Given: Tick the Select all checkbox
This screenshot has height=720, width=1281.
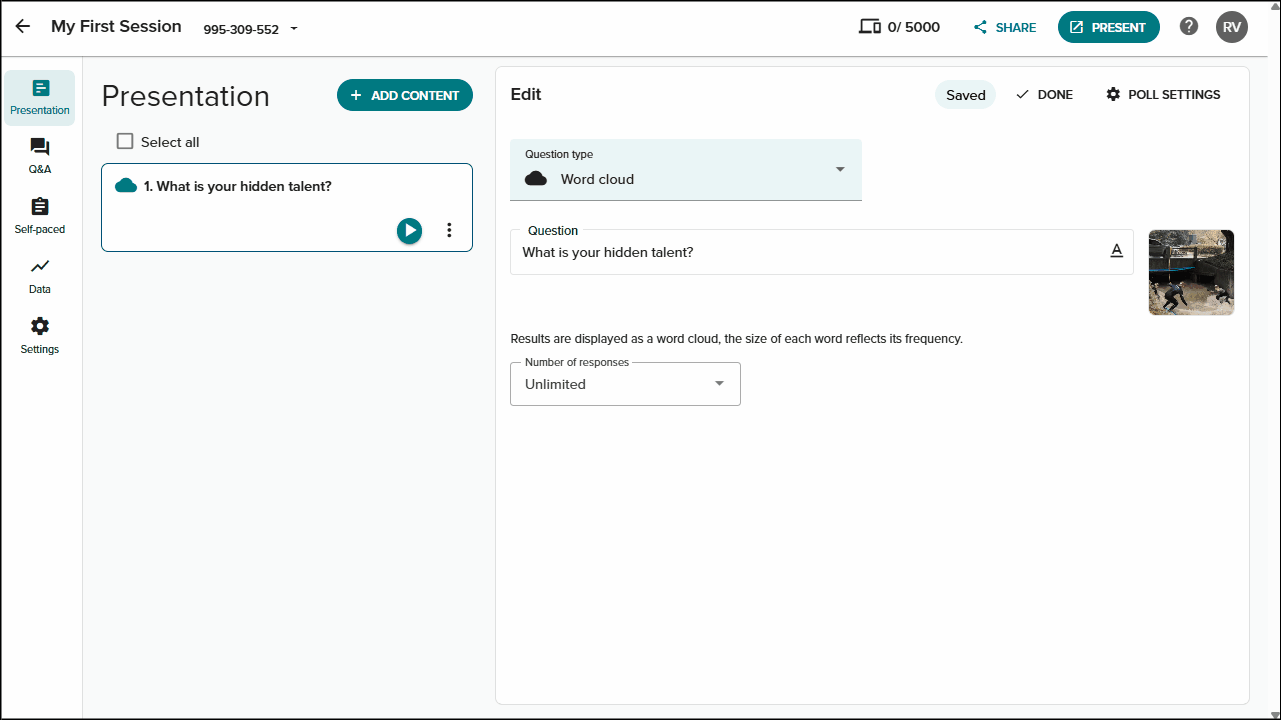Looking at the screenshot, I should (x=125, y=142).
